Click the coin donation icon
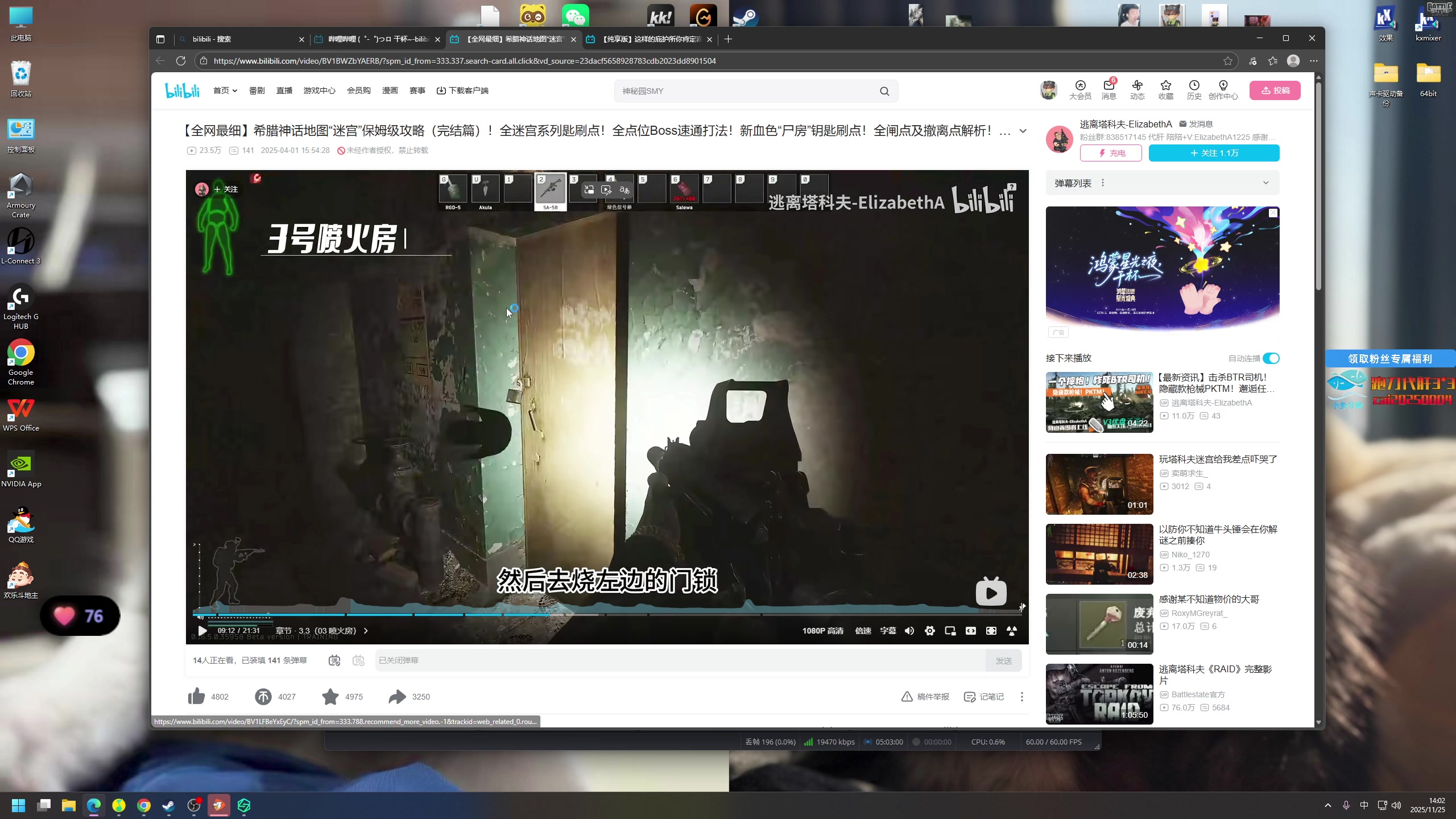 [263, 696]
